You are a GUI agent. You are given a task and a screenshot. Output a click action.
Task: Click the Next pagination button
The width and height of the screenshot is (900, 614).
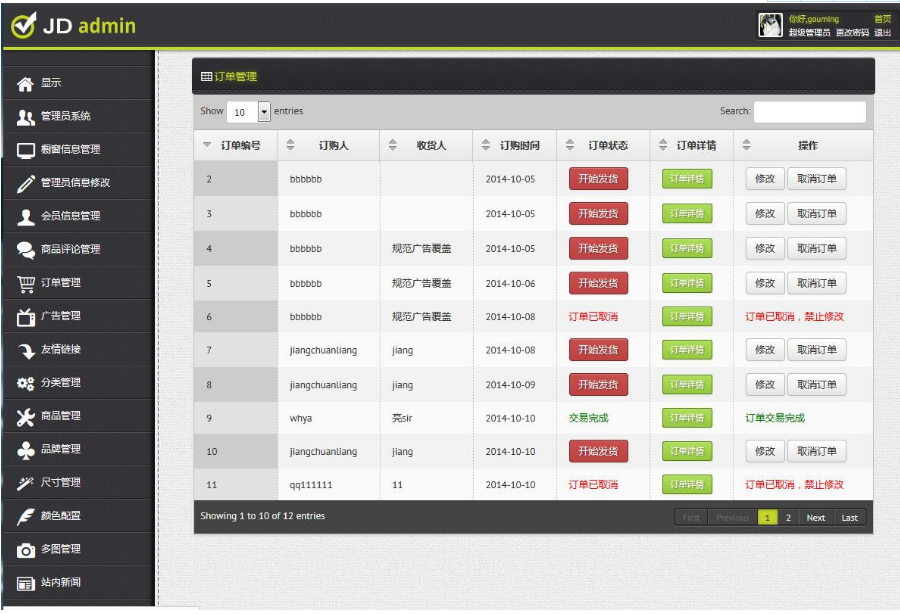(x=816, y=518)
